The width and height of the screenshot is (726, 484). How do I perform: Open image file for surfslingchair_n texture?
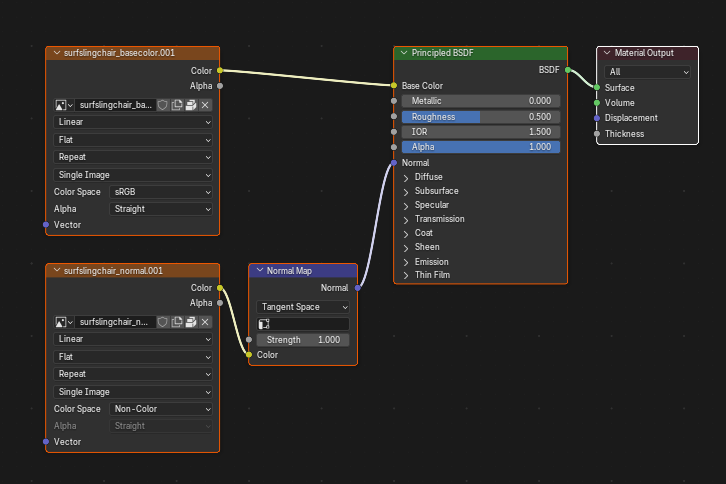coord(191,322)
